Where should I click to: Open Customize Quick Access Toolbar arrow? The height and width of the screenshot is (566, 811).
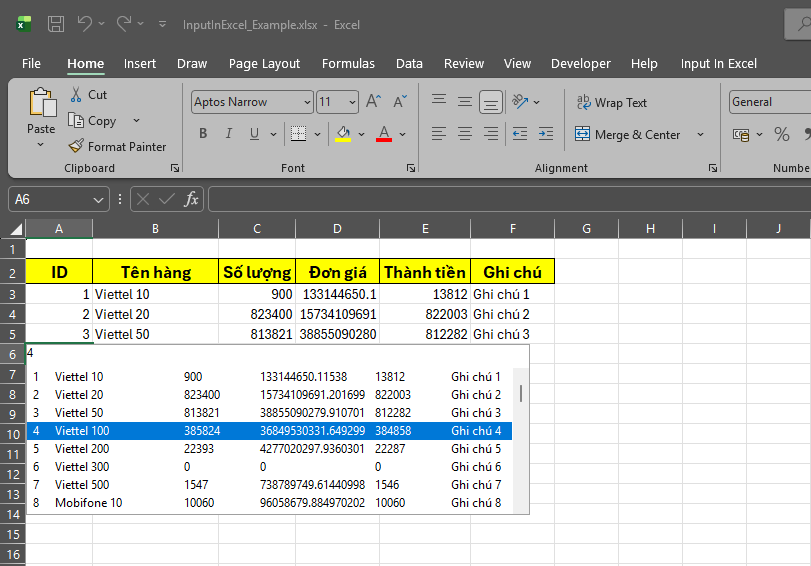point(162,24)
